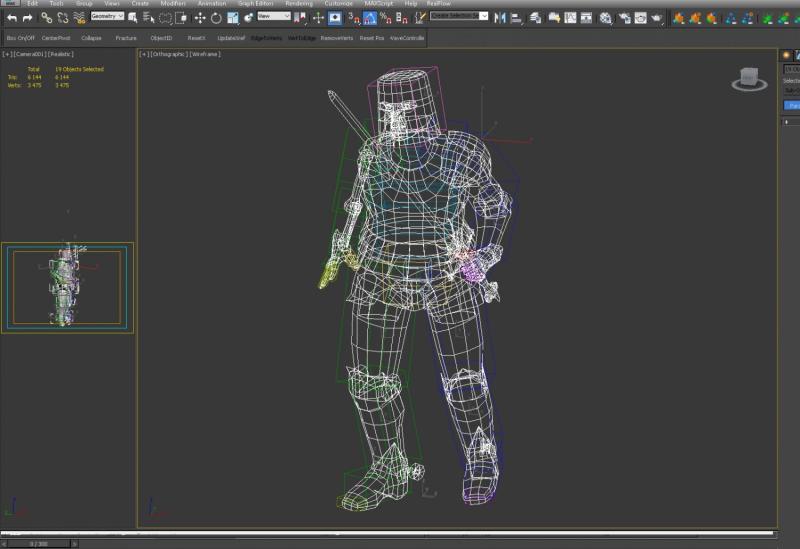Screen dimensions: 800x549
Task: Open the Render Setup teapot icon
Action: 641,18
